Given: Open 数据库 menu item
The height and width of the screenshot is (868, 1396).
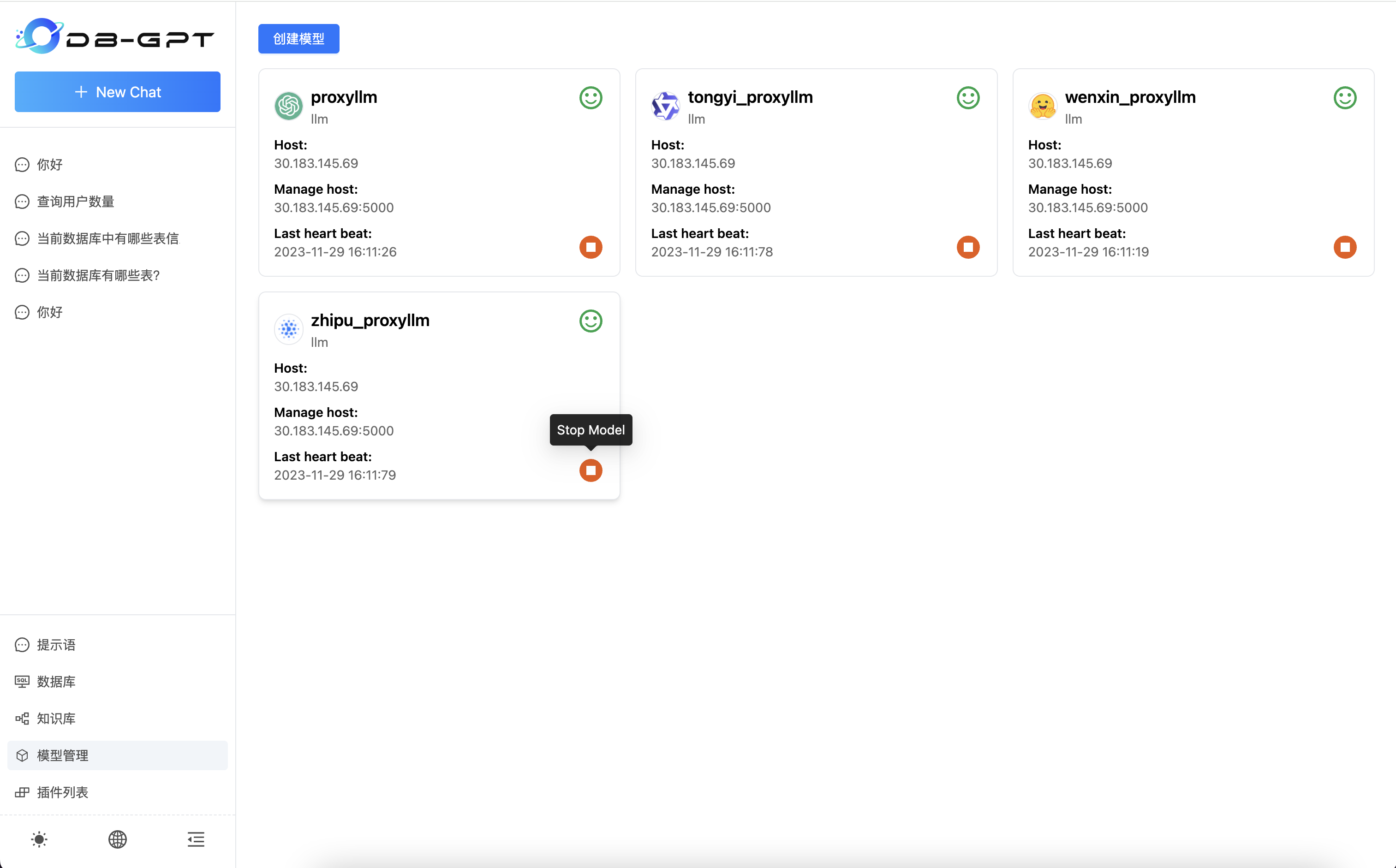Looking at the screenshot, I should click(x=56, y=681).
